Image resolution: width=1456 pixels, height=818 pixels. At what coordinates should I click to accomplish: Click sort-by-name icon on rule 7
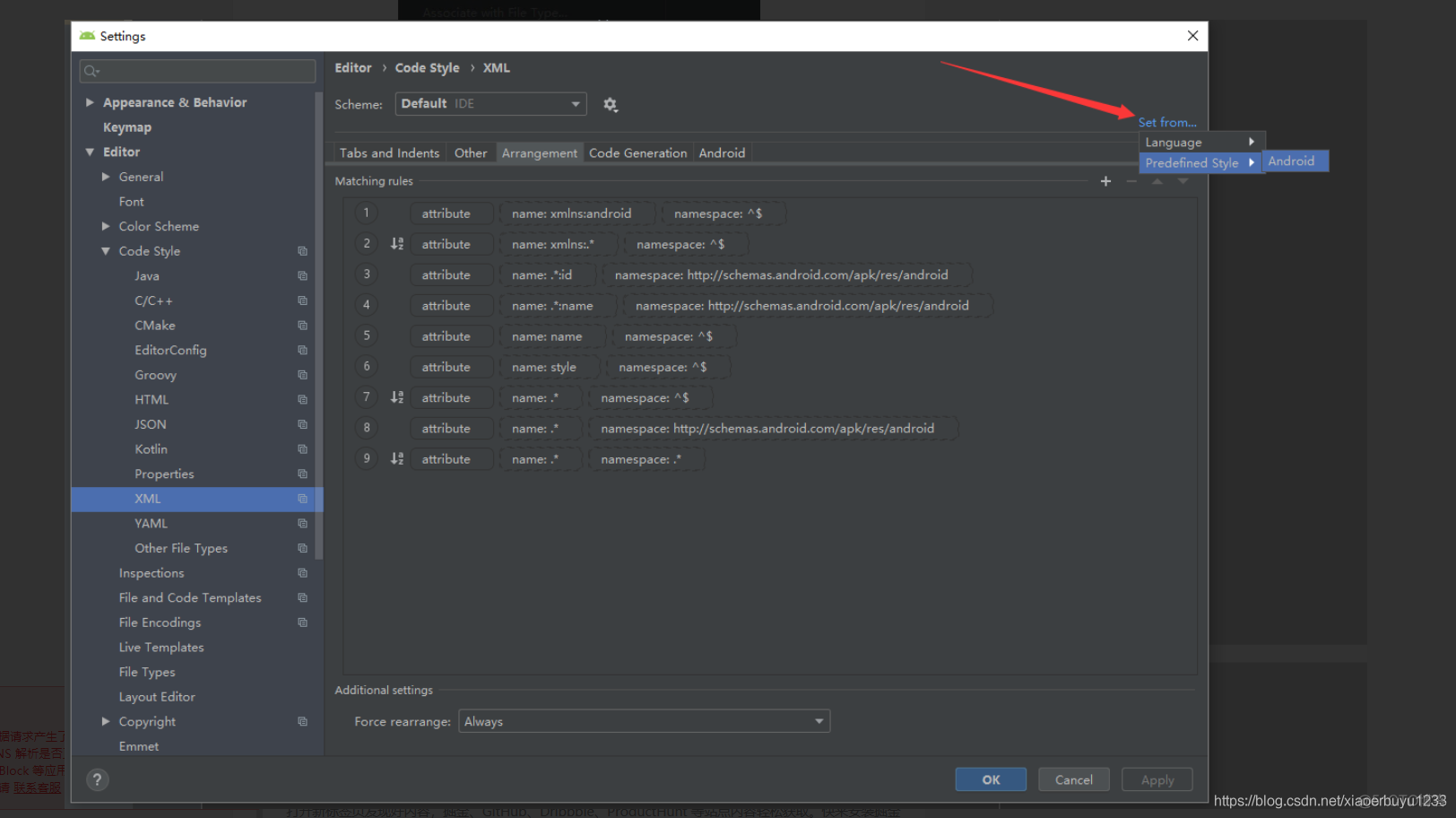(397, 397)
